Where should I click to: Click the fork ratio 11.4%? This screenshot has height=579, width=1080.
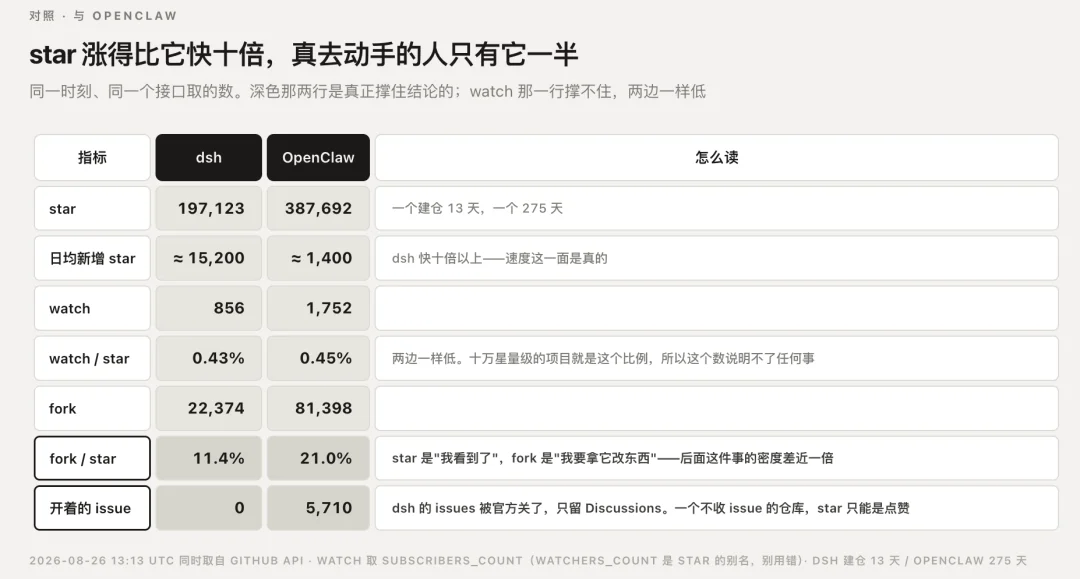209,459
